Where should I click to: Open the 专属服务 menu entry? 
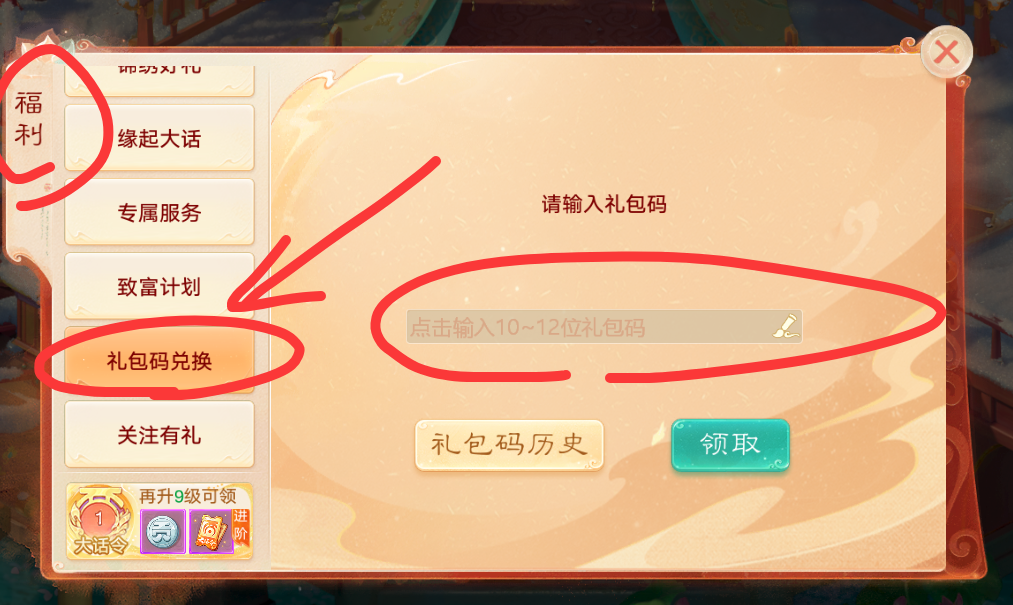coord(159,212)
